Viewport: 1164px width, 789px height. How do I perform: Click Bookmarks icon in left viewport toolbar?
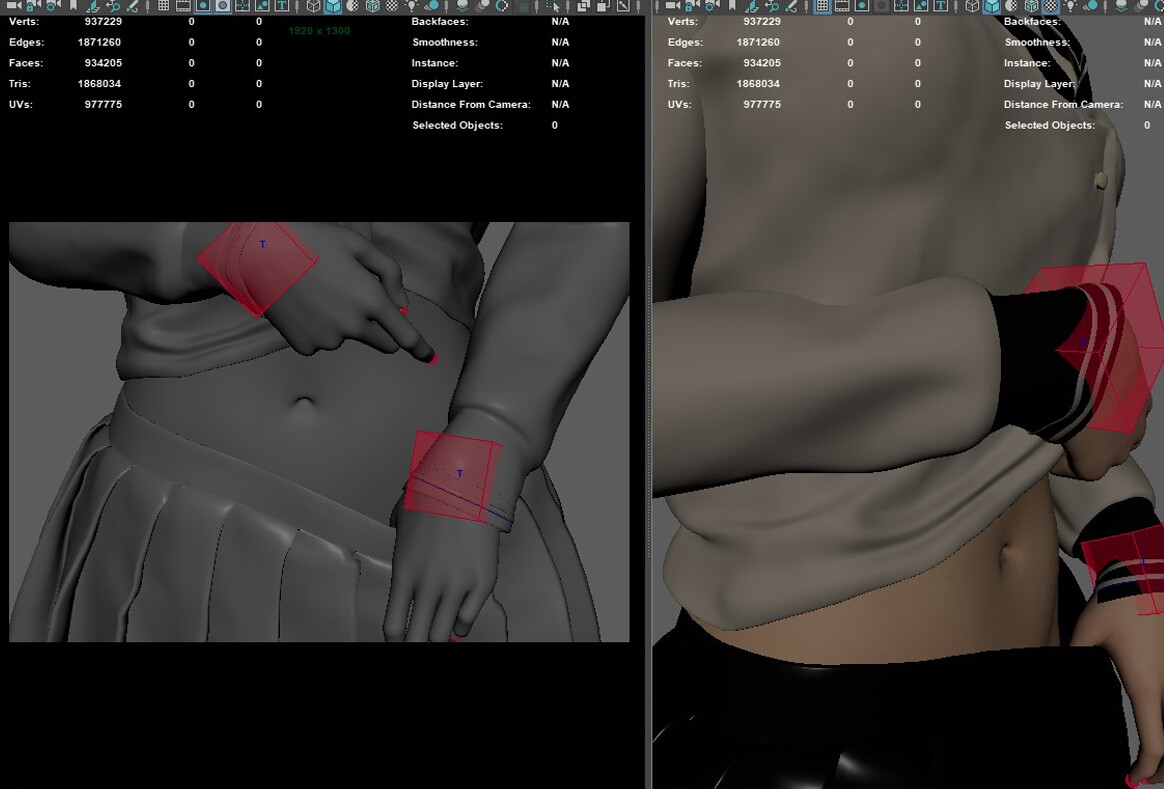(73, 6)
